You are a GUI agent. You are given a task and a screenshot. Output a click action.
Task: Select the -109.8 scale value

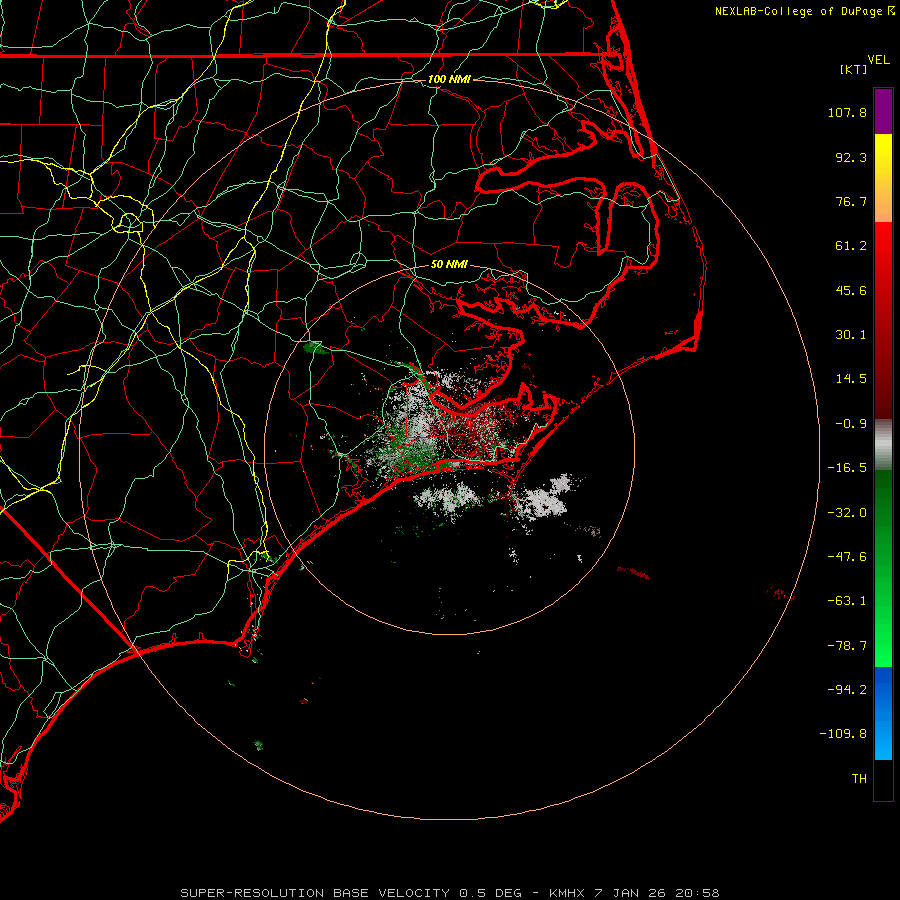click(843, 734)
